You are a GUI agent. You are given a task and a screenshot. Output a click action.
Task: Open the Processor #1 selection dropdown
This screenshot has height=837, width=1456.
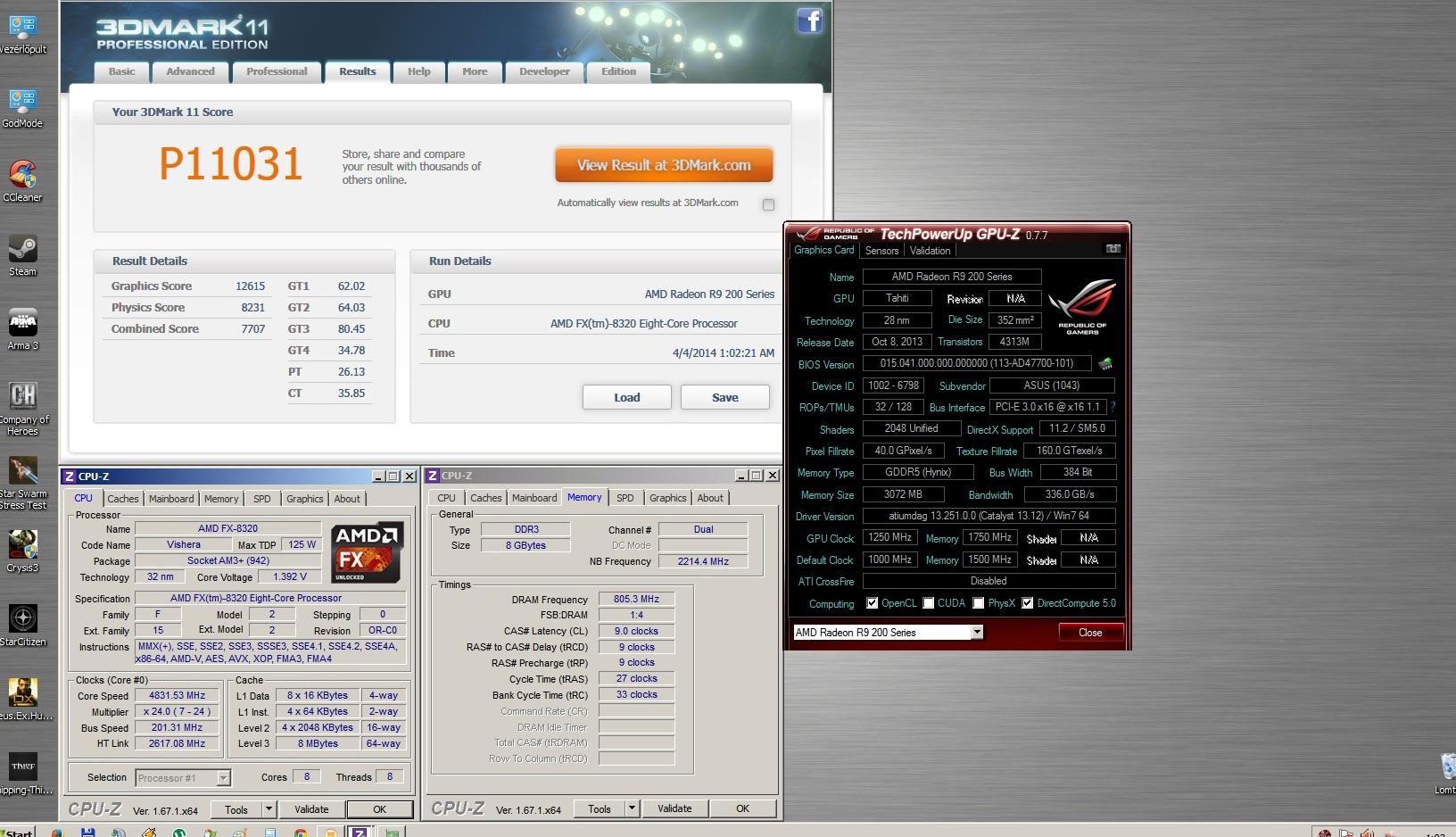pos(183,778)
